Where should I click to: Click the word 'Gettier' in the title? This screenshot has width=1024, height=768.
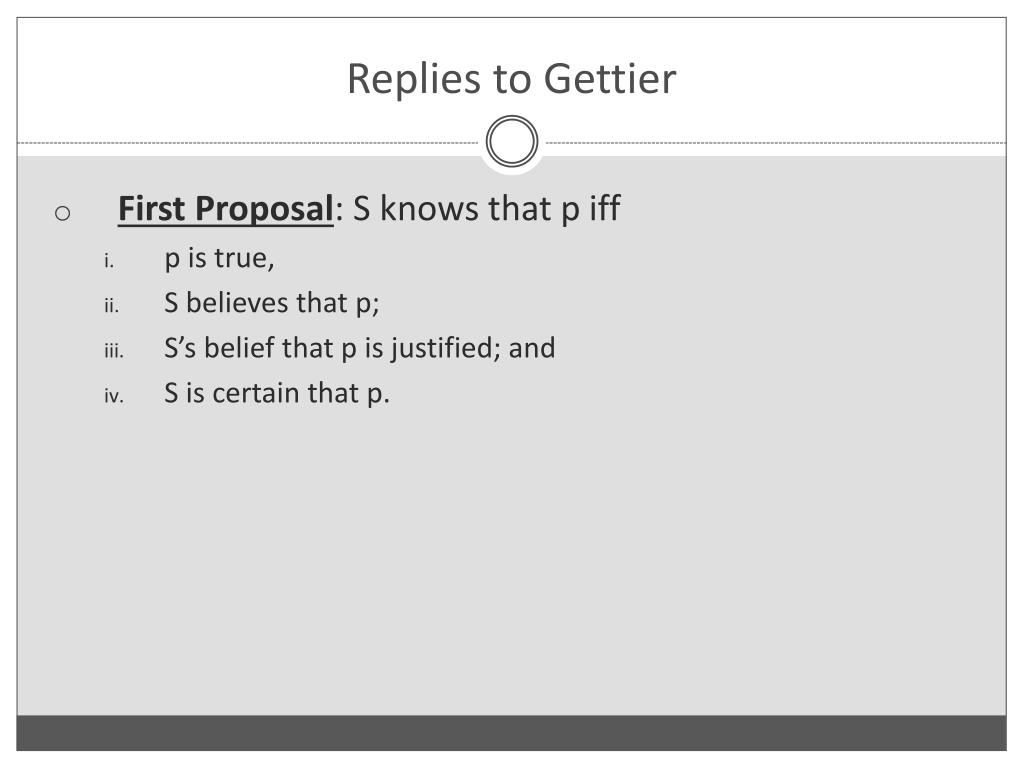[x=610, y=79]
